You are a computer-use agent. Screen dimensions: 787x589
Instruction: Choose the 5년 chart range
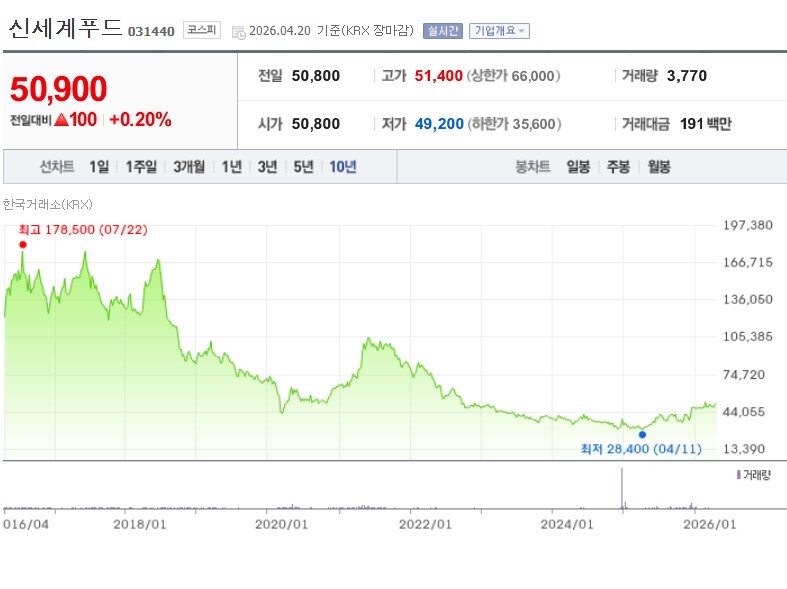tap(303, 167)
